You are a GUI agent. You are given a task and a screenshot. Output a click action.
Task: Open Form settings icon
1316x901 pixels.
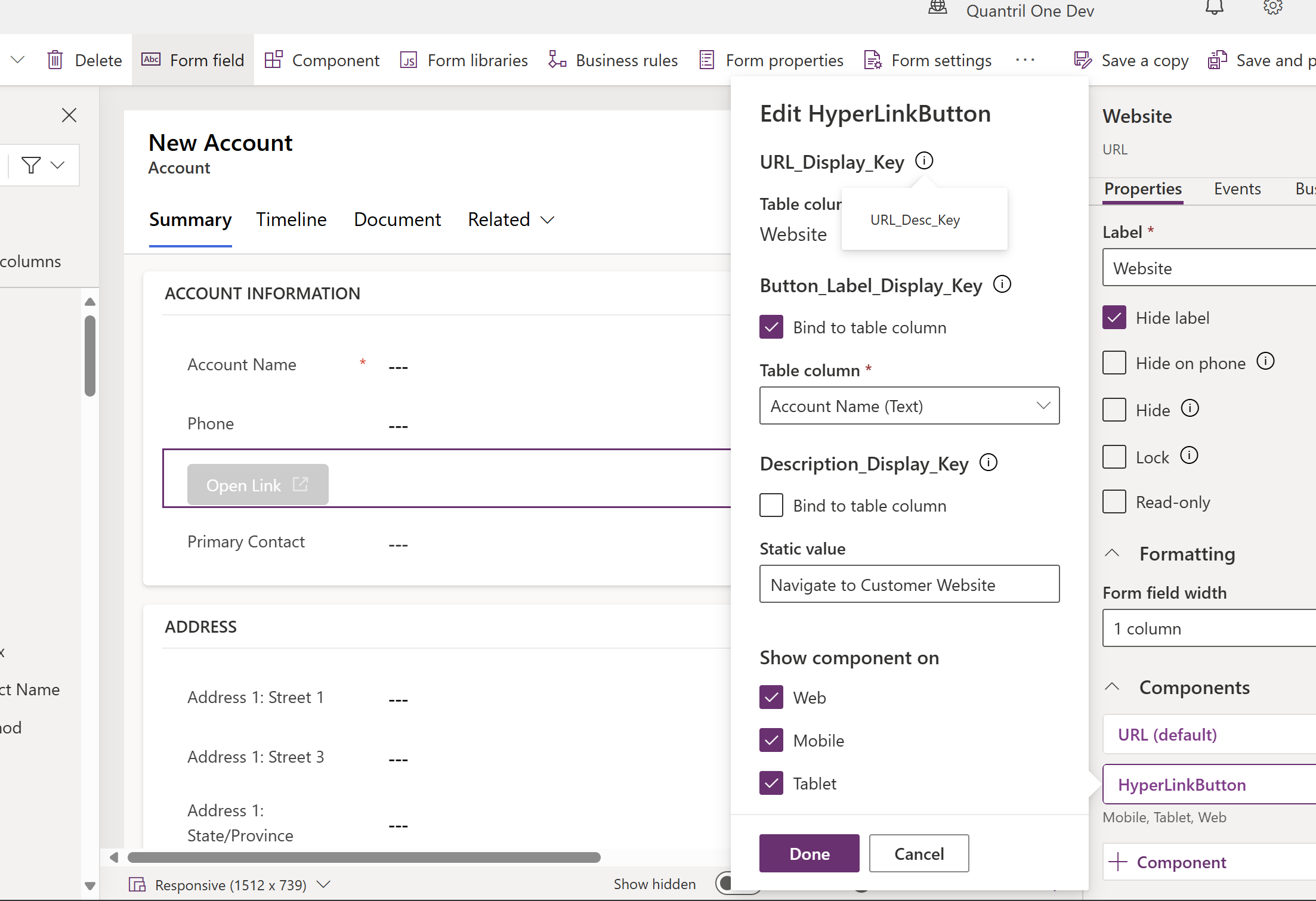pos(873,60)
